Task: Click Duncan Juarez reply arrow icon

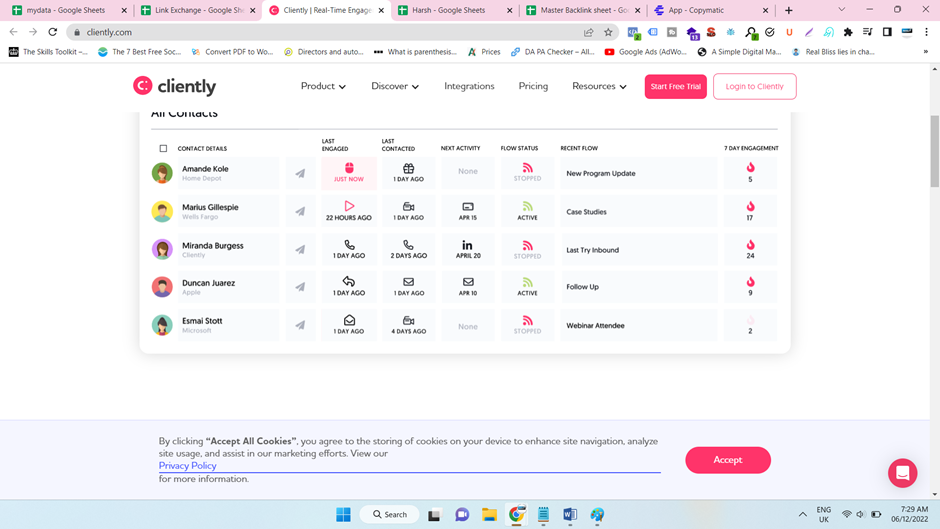Action: point(349,281)
